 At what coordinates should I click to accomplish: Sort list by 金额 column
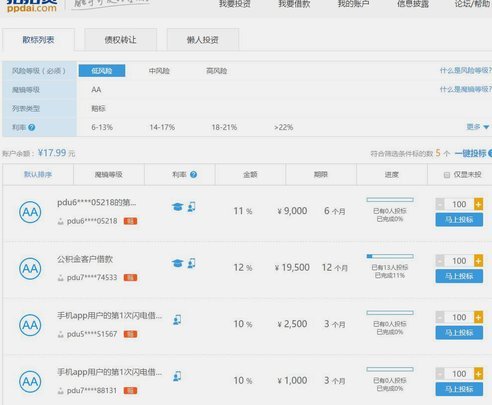(250, 174)
